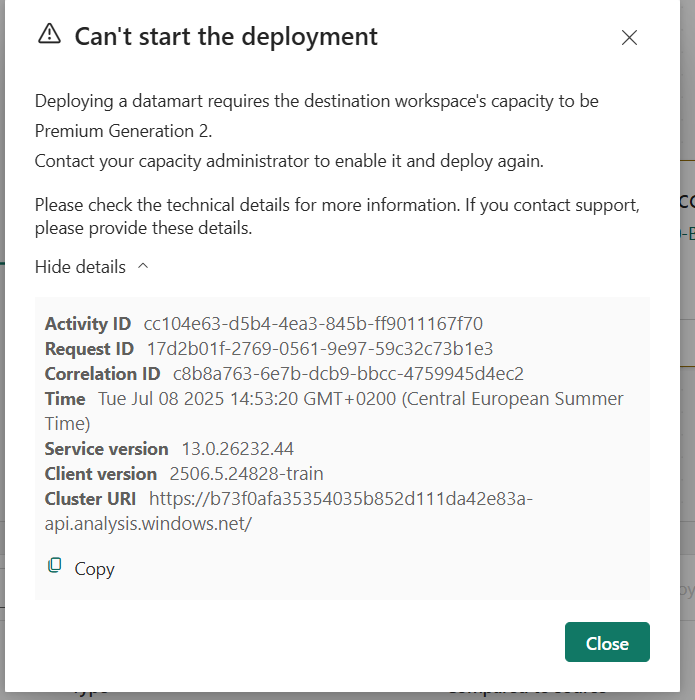Click the warning triangle icon
This screenshot has width=695, height=700.
pyautogui.click(x=49, y=34)
